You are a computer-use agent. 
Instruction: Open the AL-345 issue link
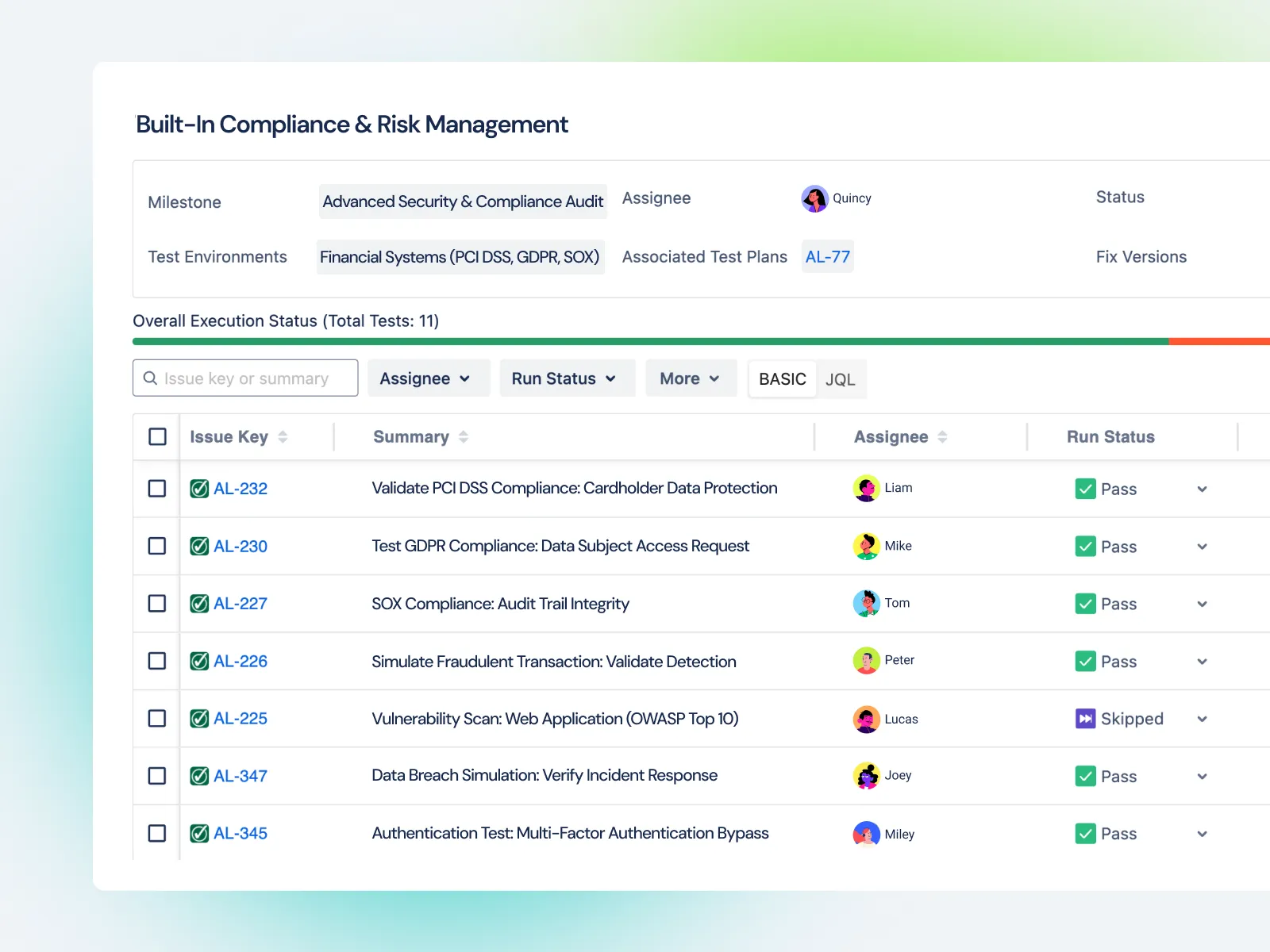click(x=240, y=834)
